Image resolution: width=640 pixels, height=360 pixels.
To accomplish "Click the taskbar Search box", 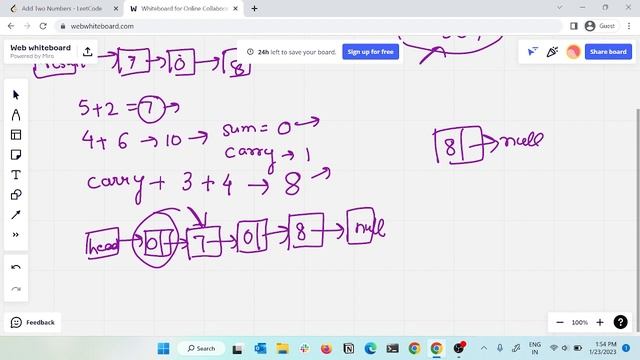I will click(x=201, y=348).
